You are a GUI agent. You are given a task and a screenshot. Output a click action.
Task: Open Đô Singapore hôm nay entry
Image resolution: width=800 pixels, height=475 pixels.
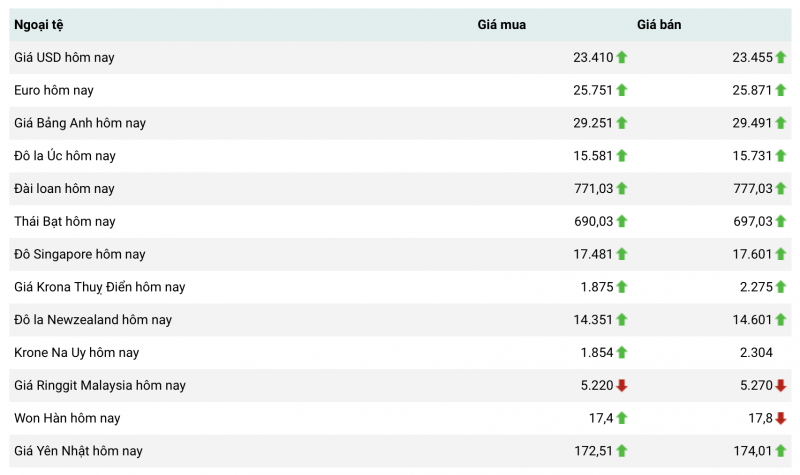point(80,255)
